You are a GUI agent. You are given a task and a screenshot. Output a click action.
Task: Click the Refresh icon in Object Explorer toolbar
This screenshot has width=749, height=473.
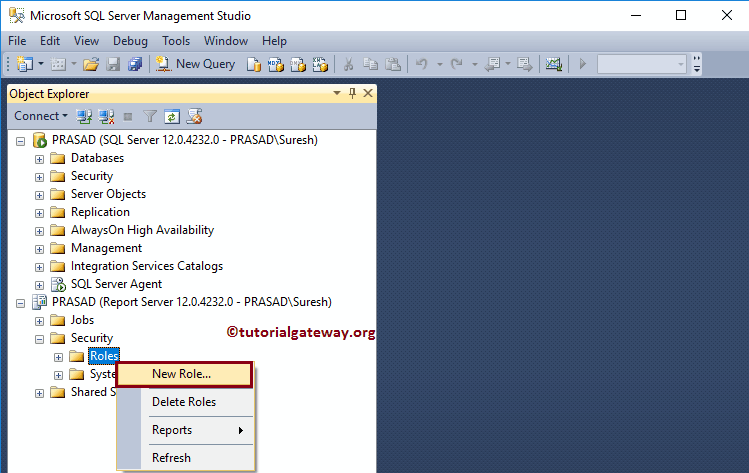pos(172,116)
